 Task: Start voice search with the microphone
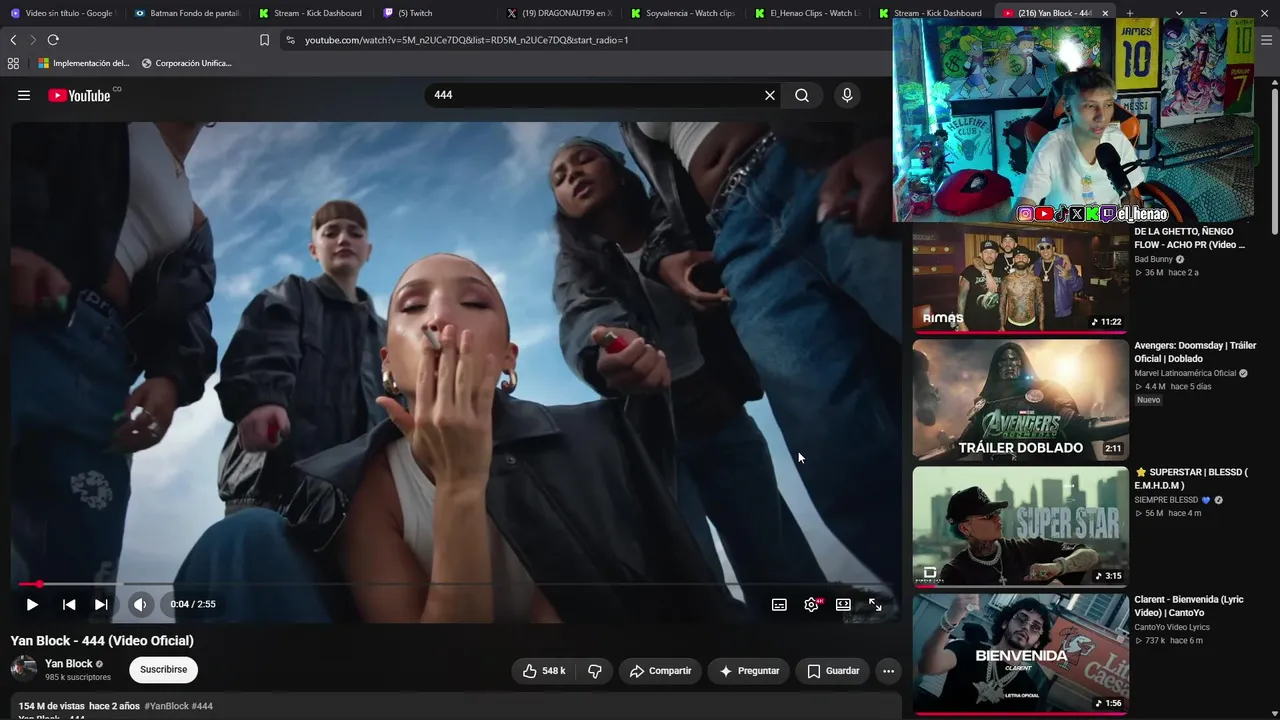tap(847, 95)
